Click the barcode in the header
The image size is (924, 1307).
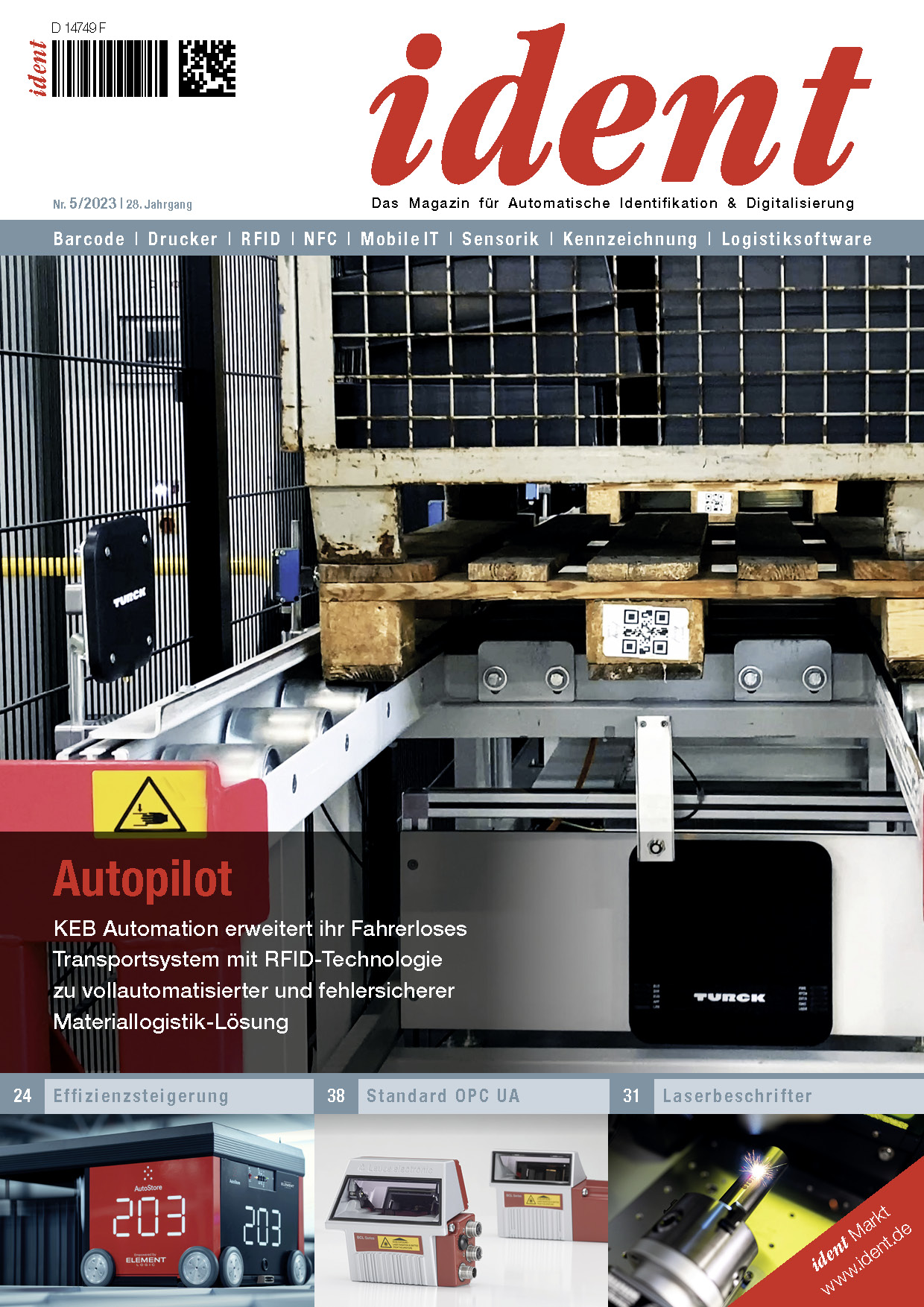coord(110,69)
